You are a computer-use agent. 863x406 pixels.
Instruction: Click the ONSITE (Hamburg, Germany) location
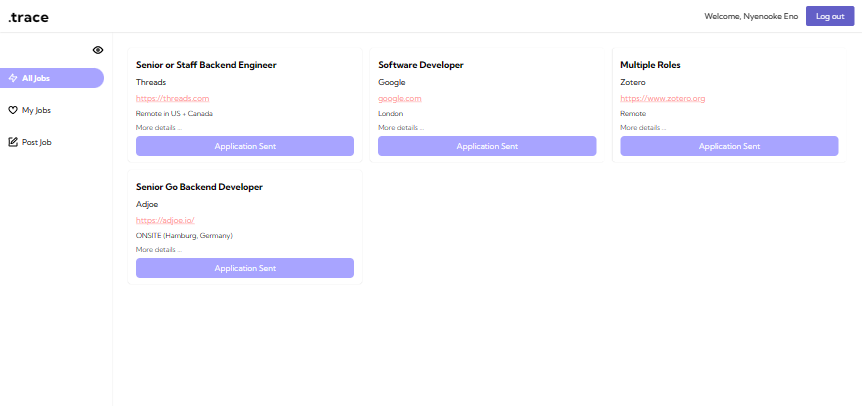184,236
